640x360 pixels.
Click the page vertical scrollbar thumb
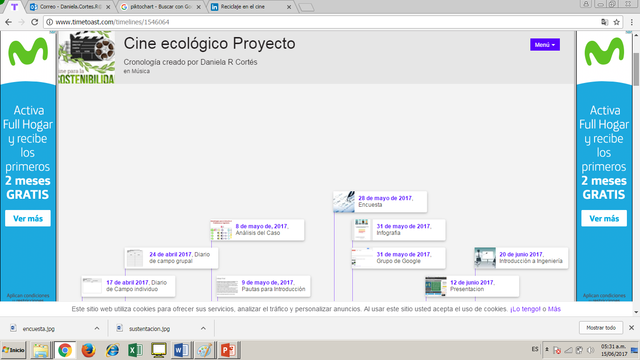(x=636, y=69)
